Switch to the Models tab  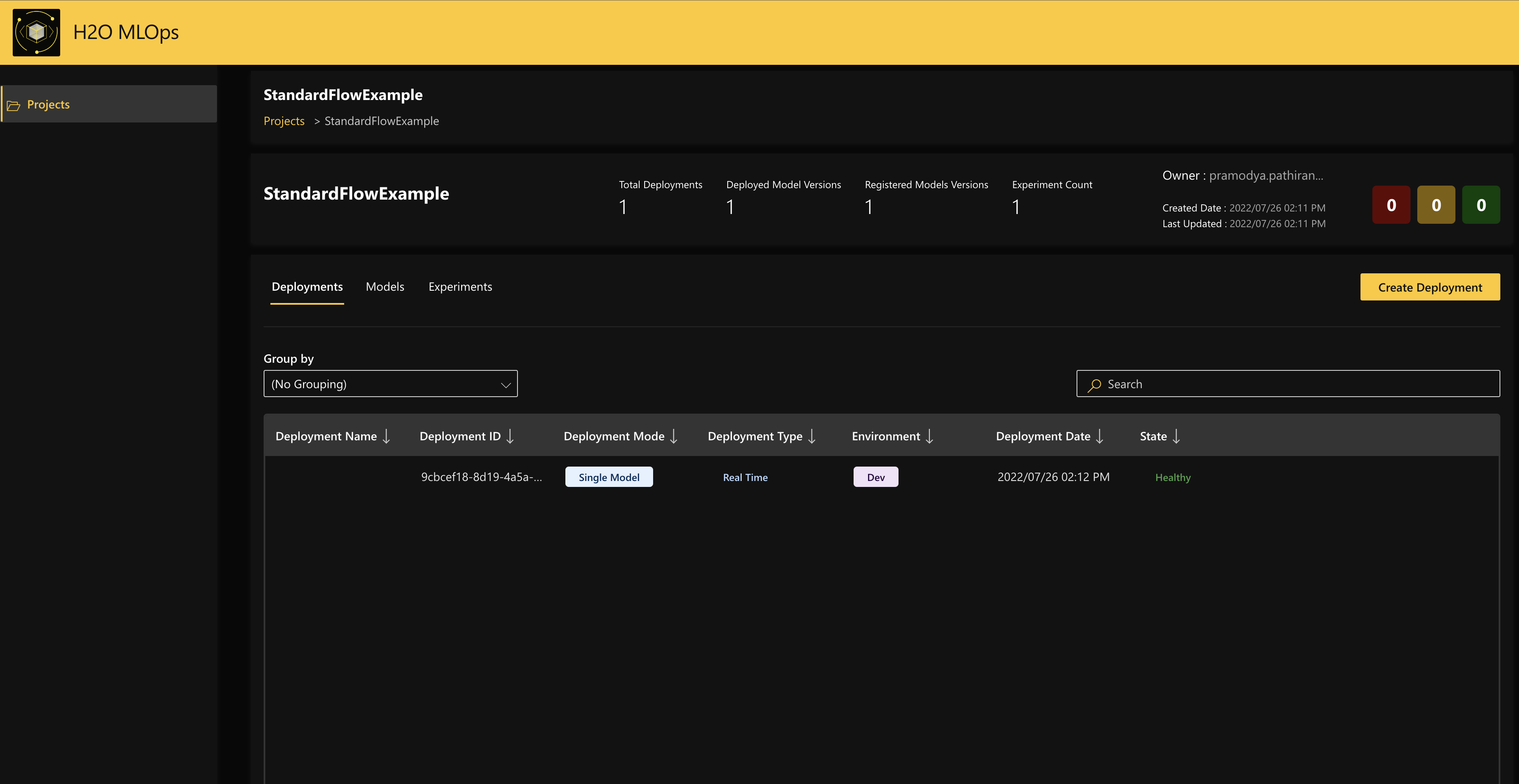pyautogui.click(x=385, y=287)
